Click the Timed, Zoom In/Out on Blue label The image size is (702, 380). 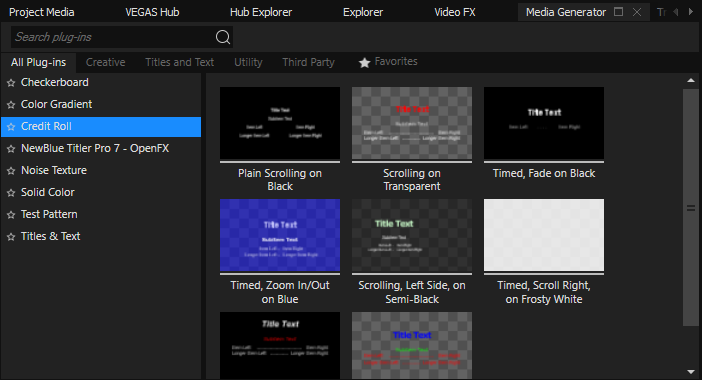coord(280,292)
